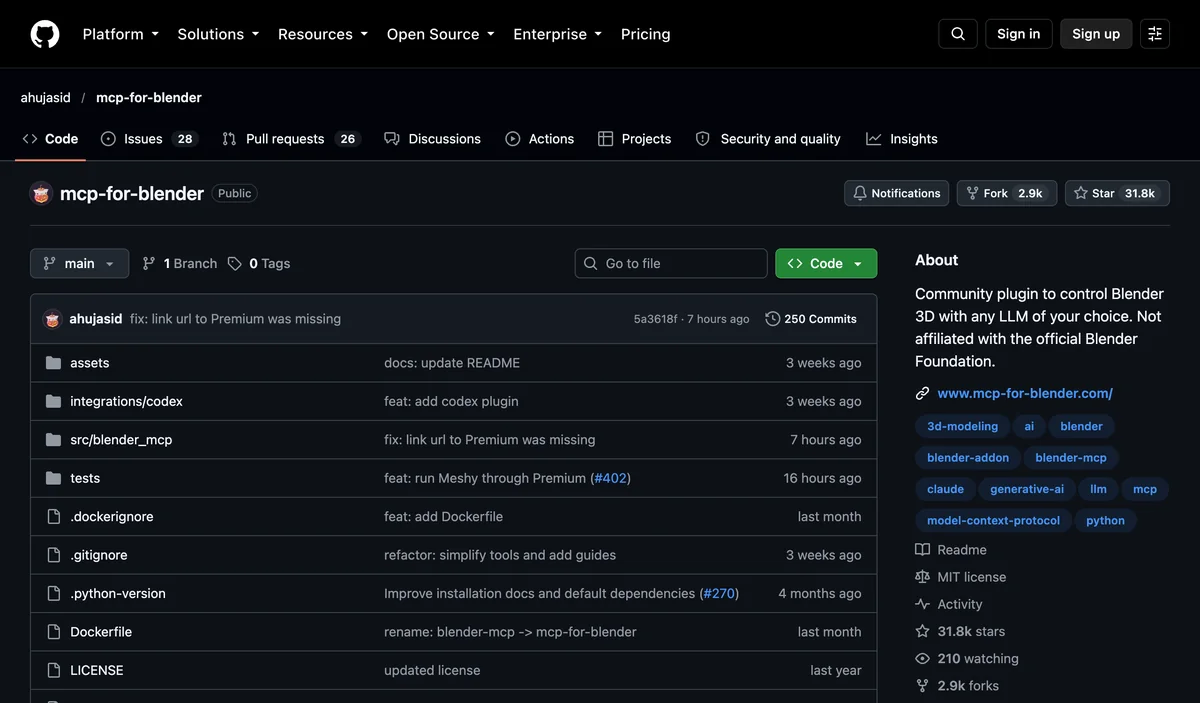Viewport: 1200px width, 703px height.
Task: Open the #402 pull request link
Action: pyautogui.click(x=610, y=478)
